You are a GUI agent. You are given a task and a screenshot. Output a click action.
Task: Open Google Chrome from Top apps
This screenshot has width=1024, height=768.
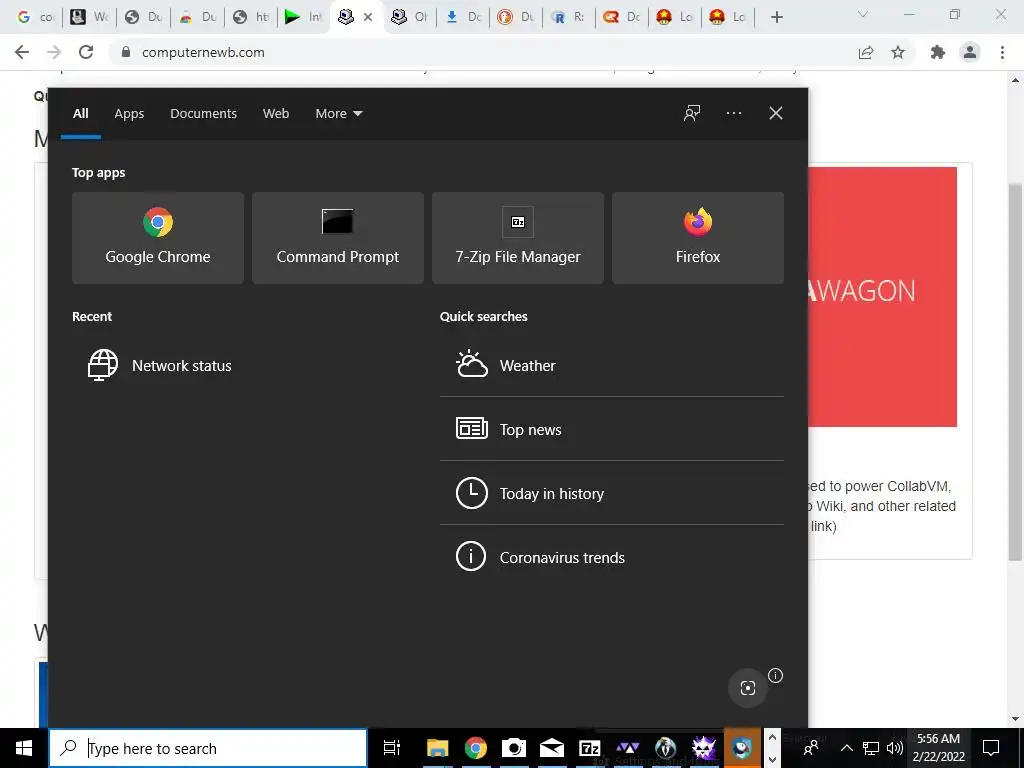point(157,238)
